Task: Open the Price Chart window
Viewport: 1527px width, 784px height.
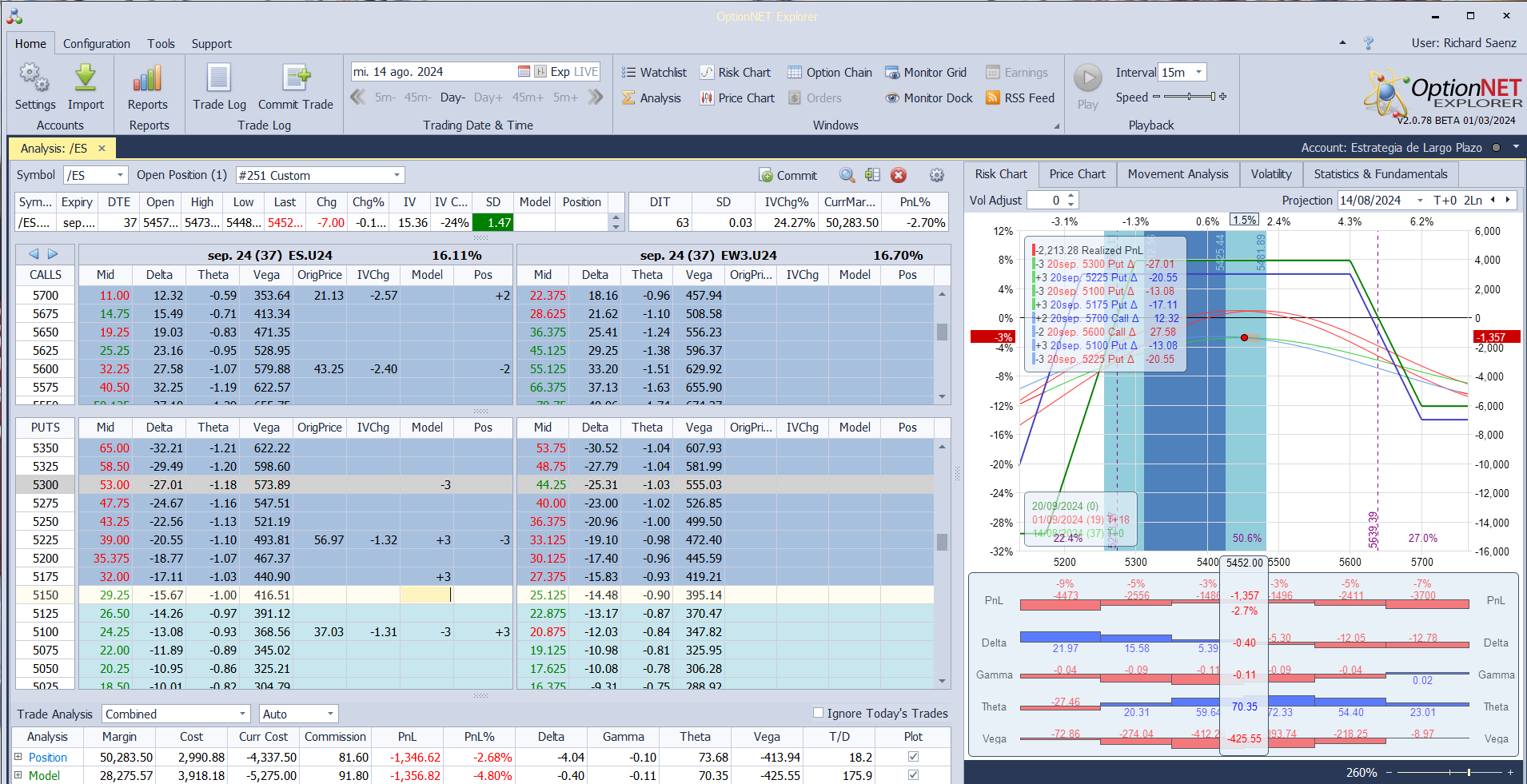Action: pyautogui.click(x=737, y=98)
